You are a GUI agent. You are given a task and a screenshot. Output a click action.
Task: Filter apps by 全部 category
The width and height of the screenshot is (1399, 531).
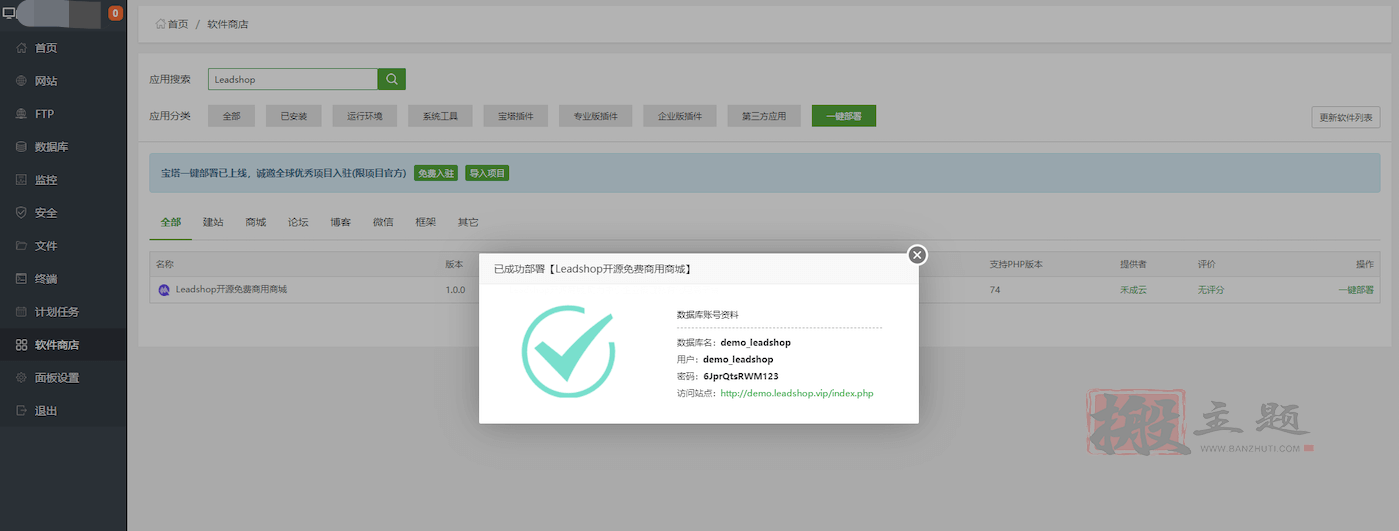[232, 116]
